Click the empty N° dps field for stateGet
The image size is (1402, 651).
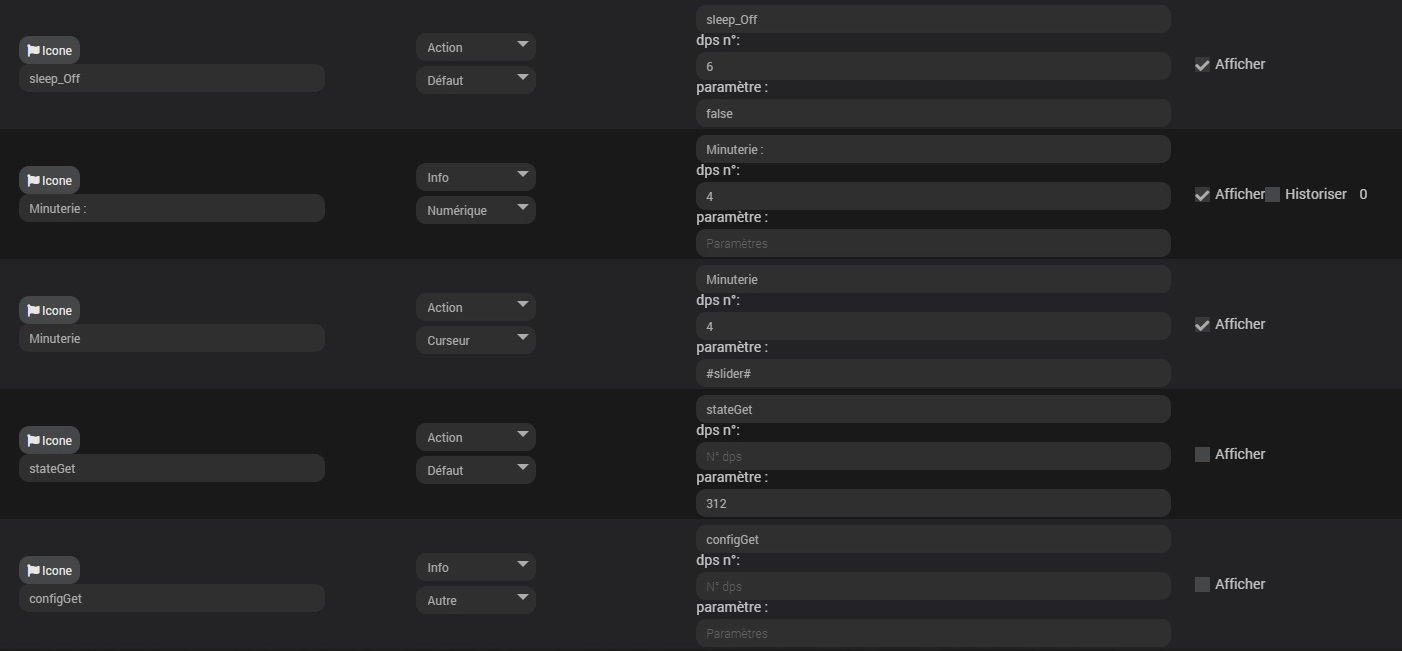pos(933,456)
